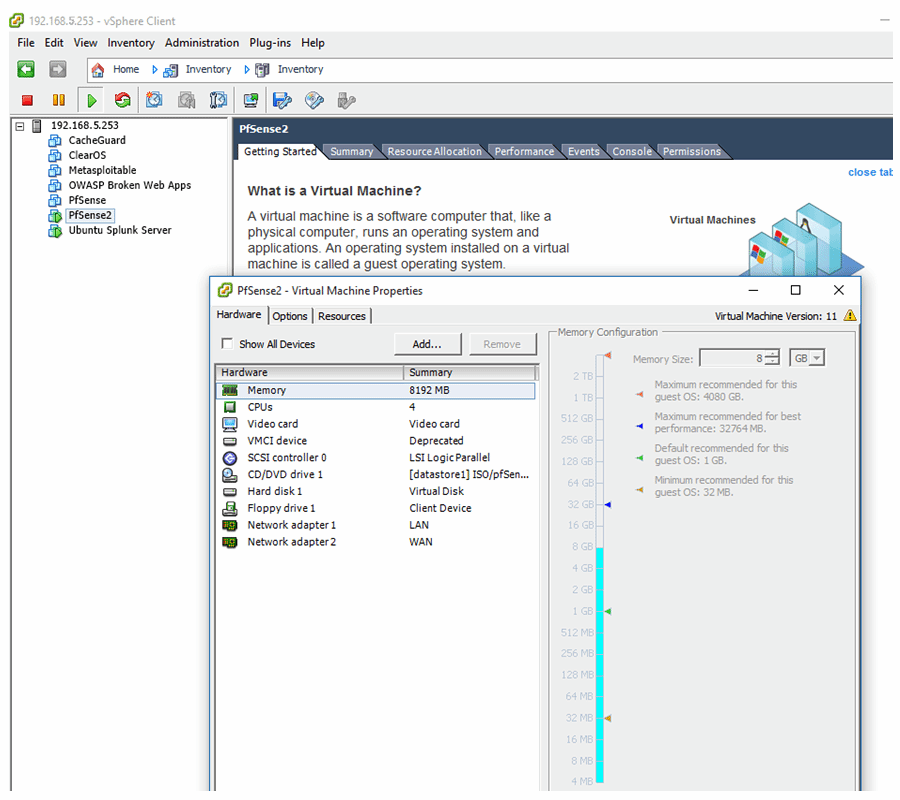The image size is (900, 800).
Task: Click the gray forward navigation arrow
Action: (57, 69)
